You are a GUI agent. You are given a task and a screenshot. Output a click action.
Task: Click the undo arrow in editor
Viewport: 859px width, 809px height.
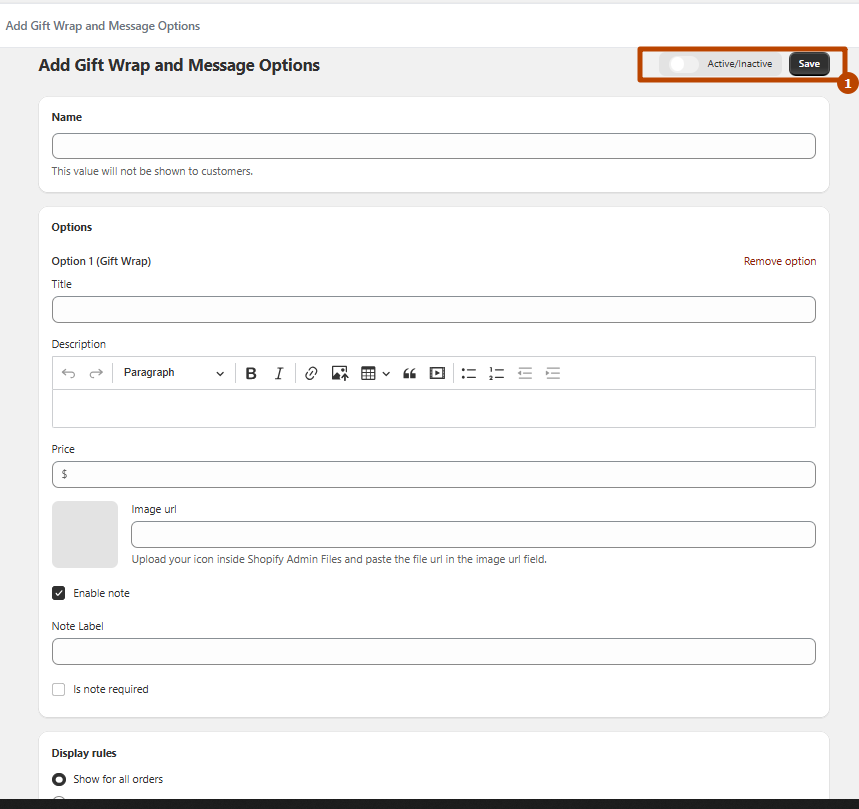tap(68, 373)
